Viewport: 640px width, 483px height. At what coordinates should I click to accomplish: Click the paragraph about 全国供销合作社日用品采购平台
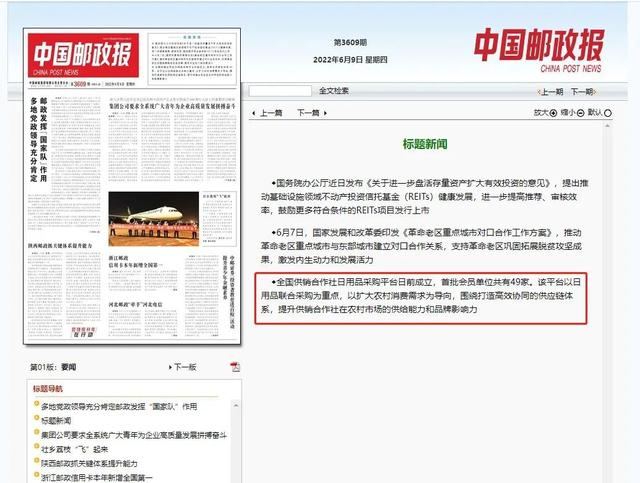pyautogui.click(x=421, y=296)
